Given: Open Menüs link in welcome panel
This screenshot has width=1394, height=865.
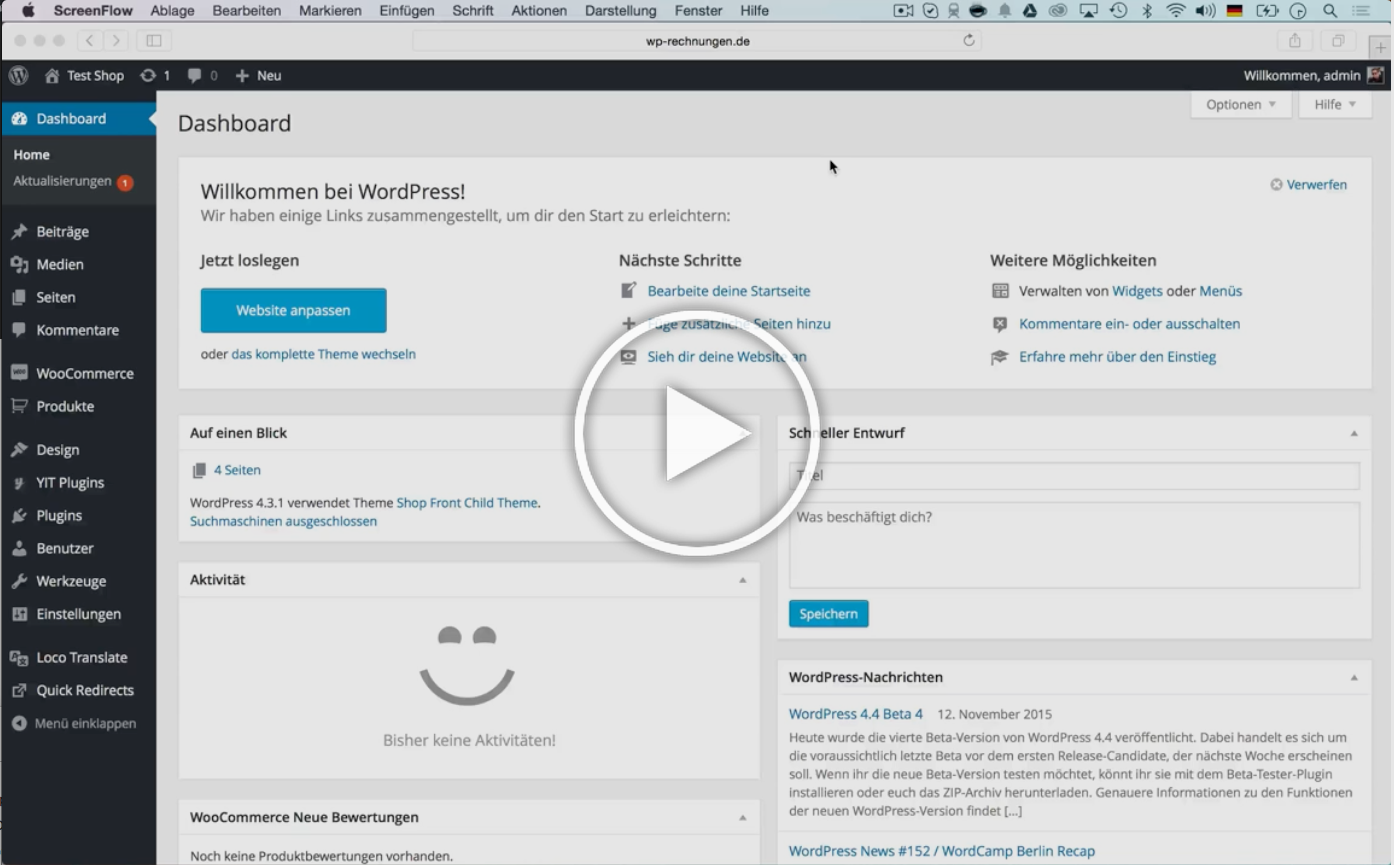Looking at the screenshot, I should 1221,291.
